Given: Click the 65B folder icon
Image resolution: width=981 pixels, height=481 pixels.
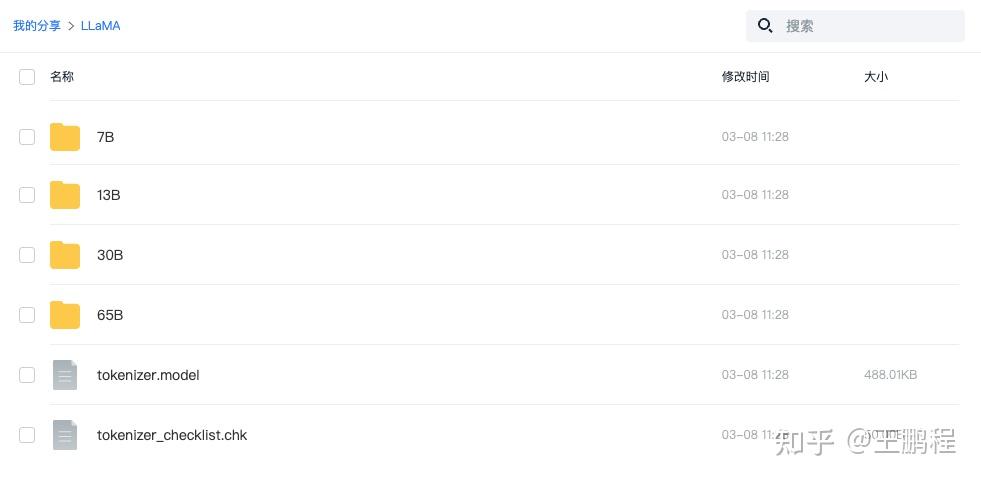Looking at the screenshot, I should 65,315.
